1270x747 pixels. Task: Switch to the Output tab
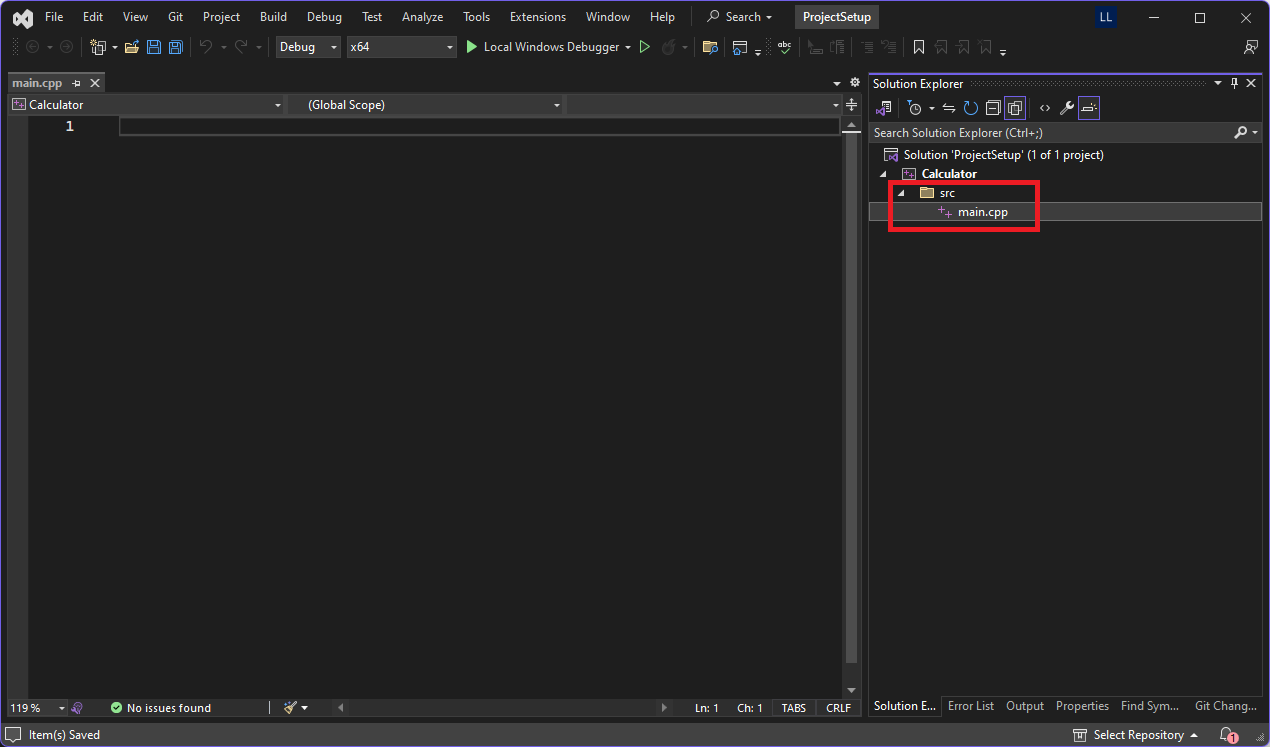(1025, 706)
